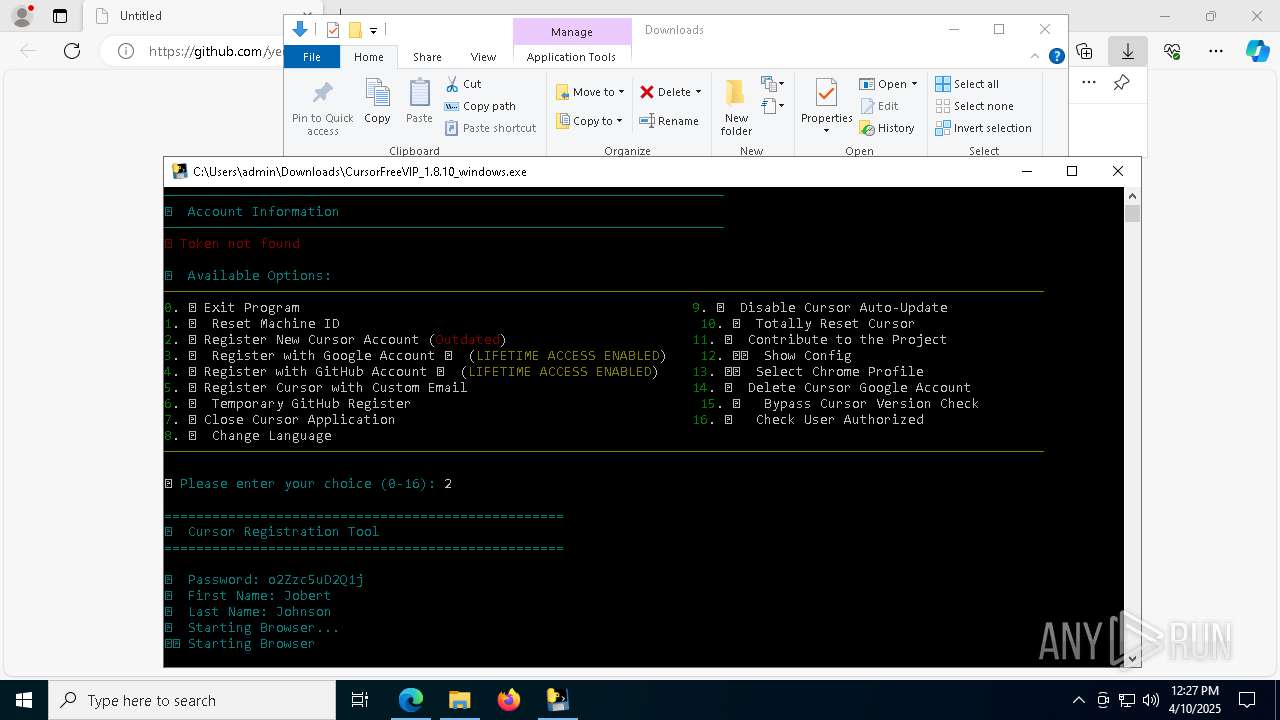Screen dimensions: 1280x720
Task: Click Cut in Clipboard group
Action: (463, 84)
